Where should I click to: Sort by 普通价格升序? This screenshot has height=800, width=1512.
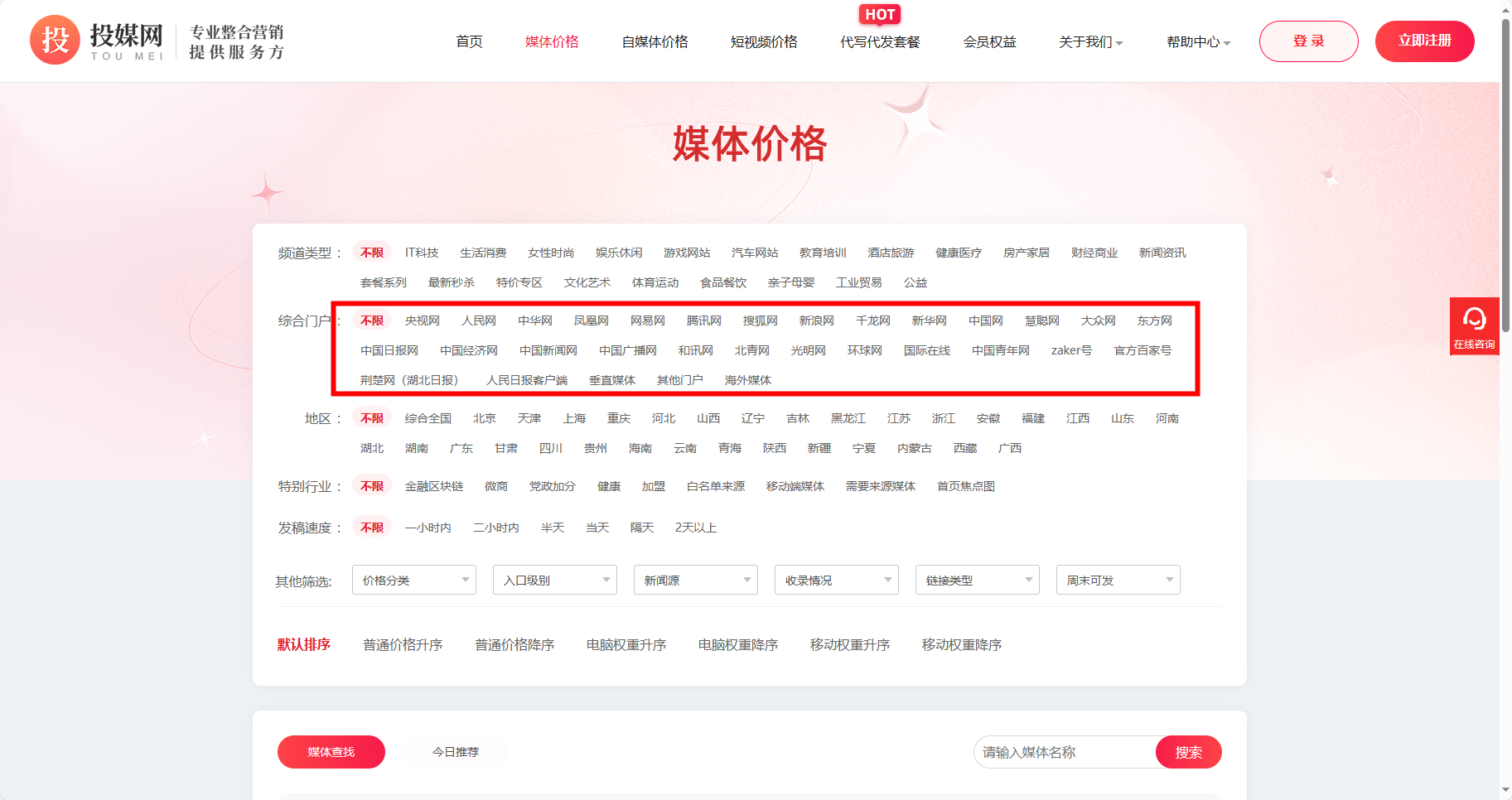pos(403,644)
